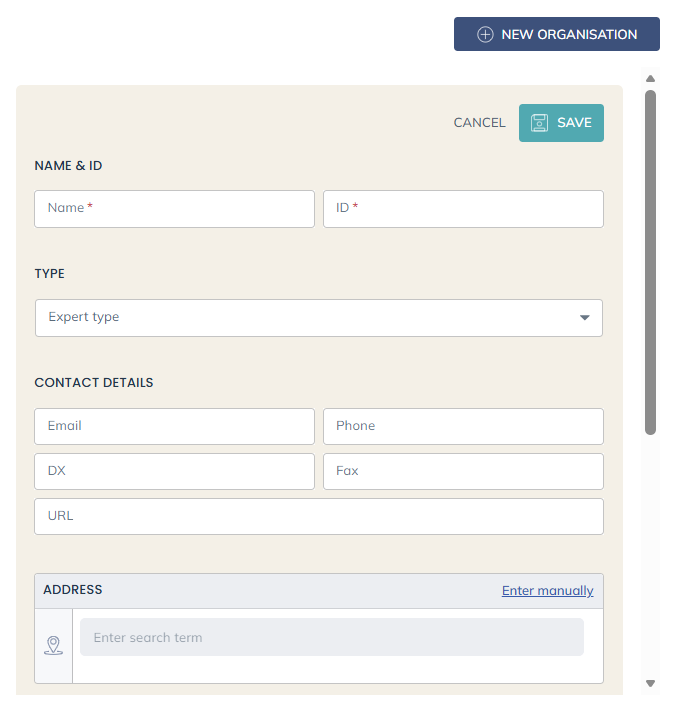Click the address search term box
Image resolution: width=682 pixels, height=708 pixels.
click(331, 637)
